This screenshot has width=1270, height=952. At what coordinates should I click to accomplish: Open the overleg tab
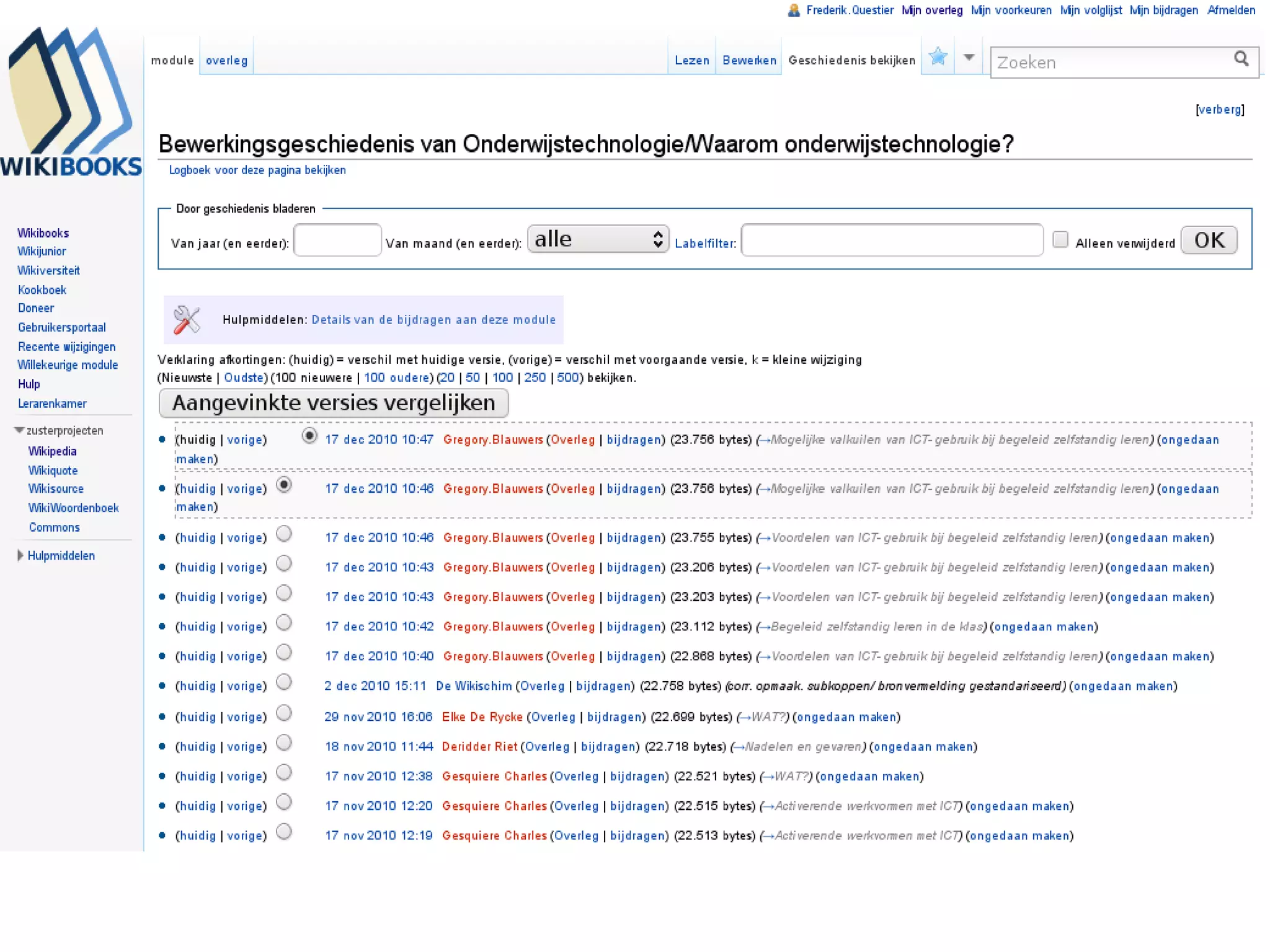(226, 60)
